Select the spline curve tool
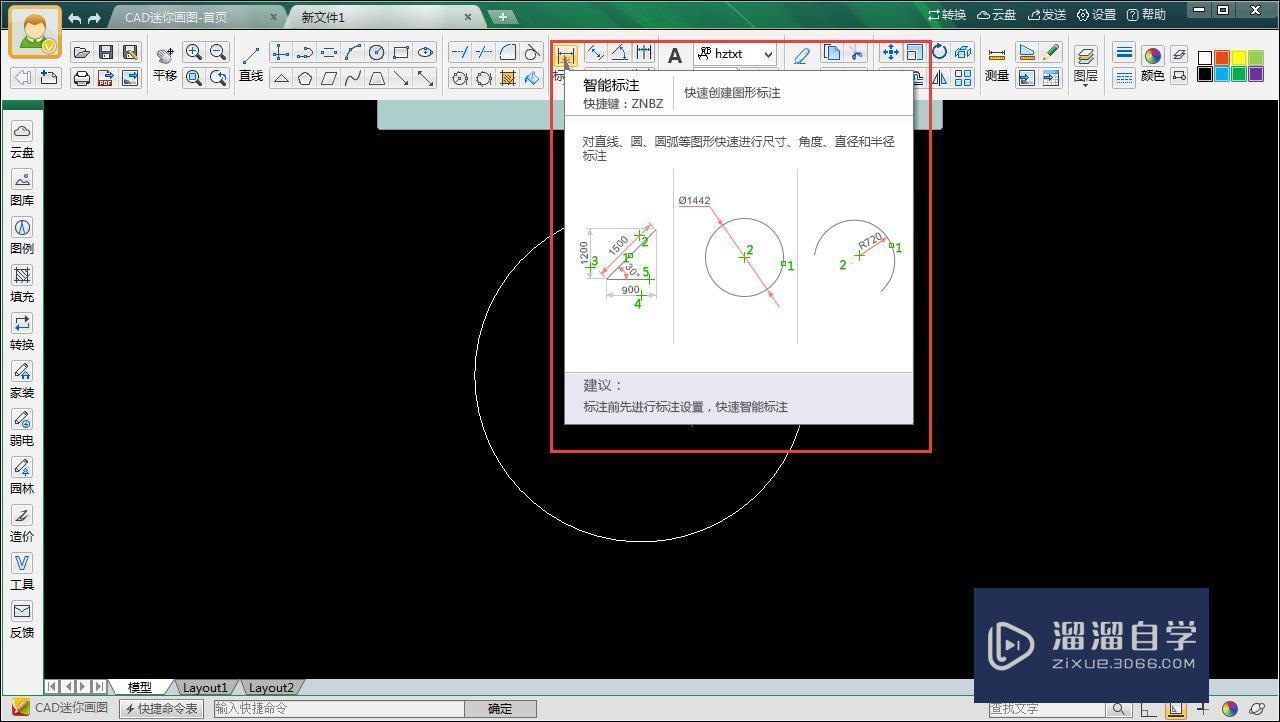This screenshot has width=1280, height=722. coord(353,78)
